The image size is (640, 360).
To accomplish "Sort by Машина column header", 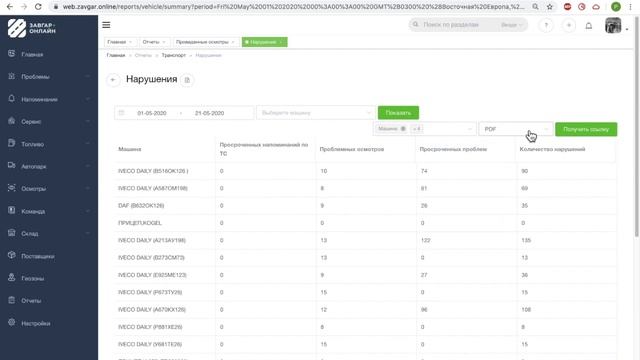I will pyautogui.click(x=129, y=149).
